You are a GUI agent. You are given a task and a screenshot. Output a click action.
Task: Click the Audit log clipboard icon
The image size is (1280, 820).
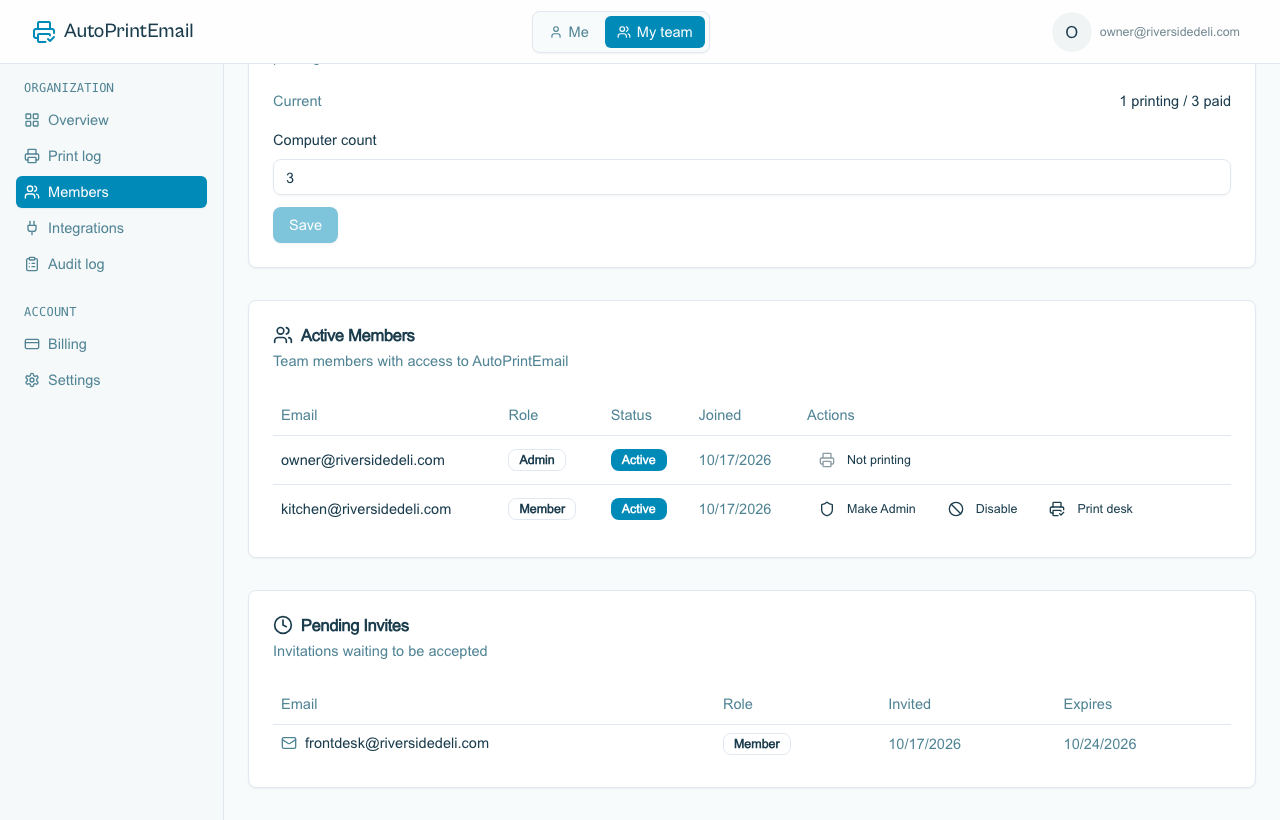tap(32, 264)
